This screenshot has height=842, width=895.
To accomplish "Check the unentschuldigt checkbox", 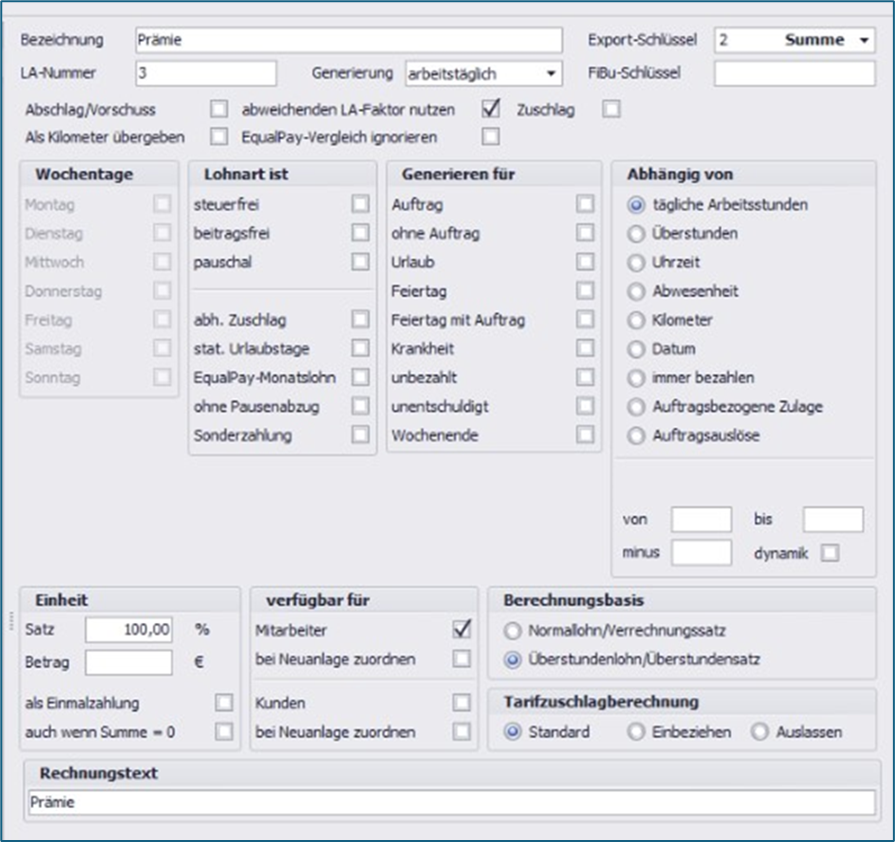I will (x=585, y=406).
